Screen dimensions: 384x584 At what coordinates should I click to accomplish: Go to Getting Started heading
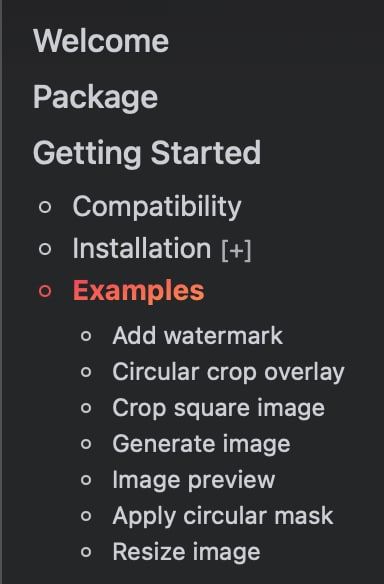click(x=147, y=153)
